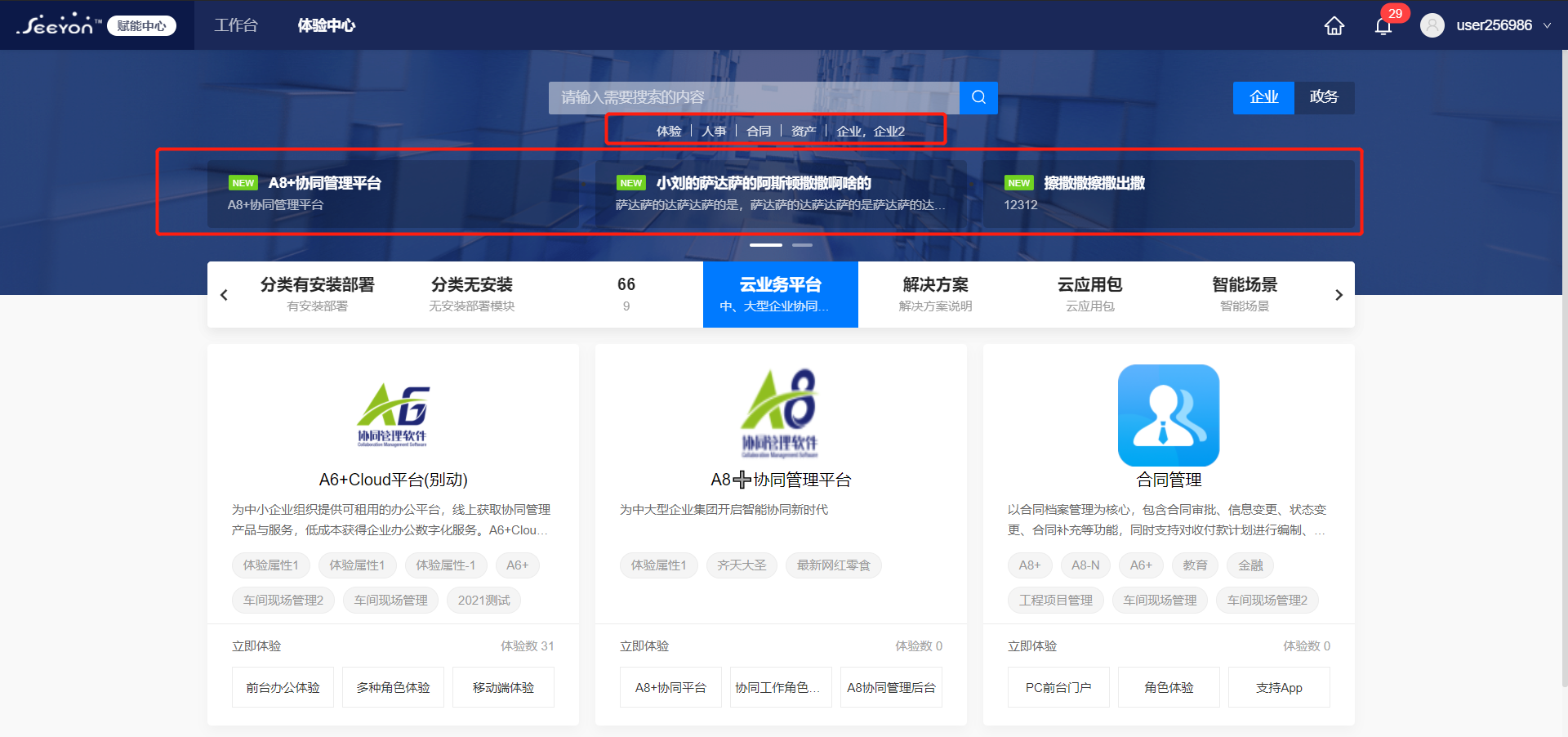Click the 移动端体验 button
The height and width of the screenshot is (737, 1568).
(503, 687)
